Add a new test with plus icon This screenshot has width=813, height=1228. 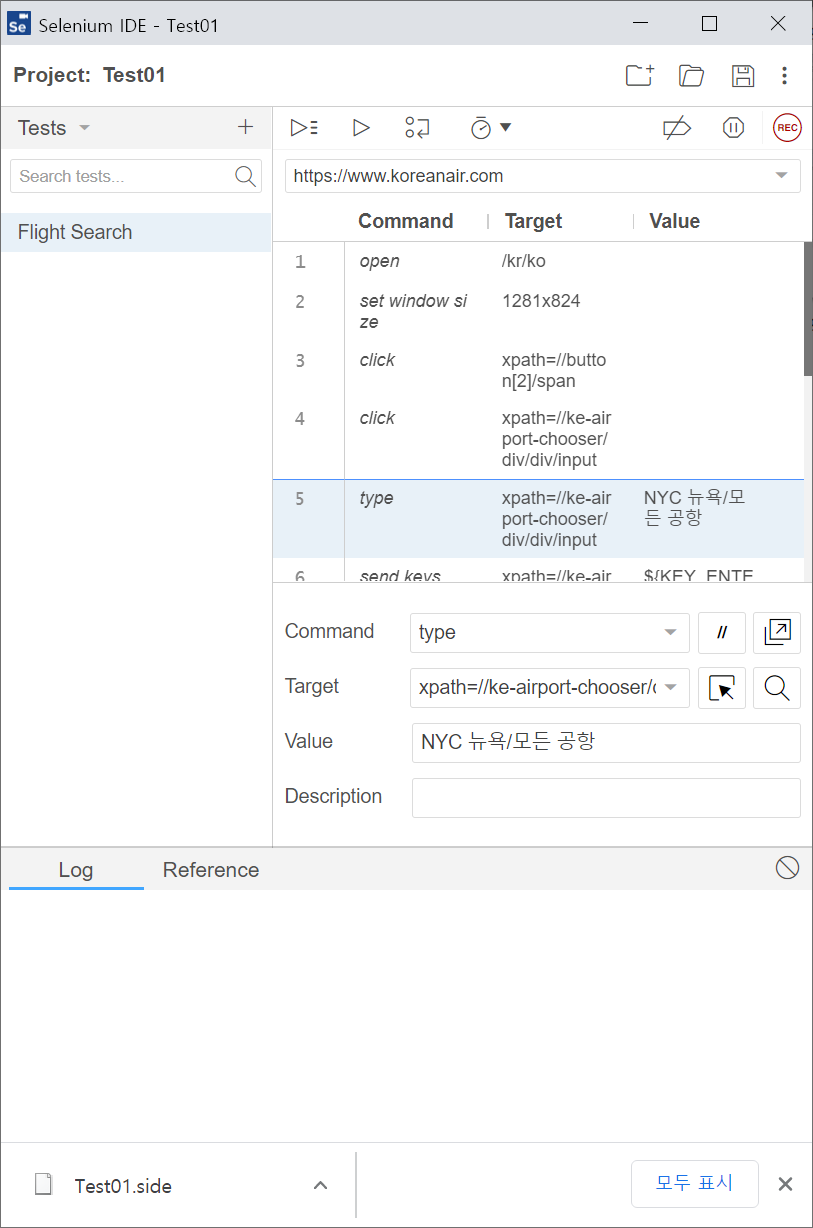pos(245,127)
